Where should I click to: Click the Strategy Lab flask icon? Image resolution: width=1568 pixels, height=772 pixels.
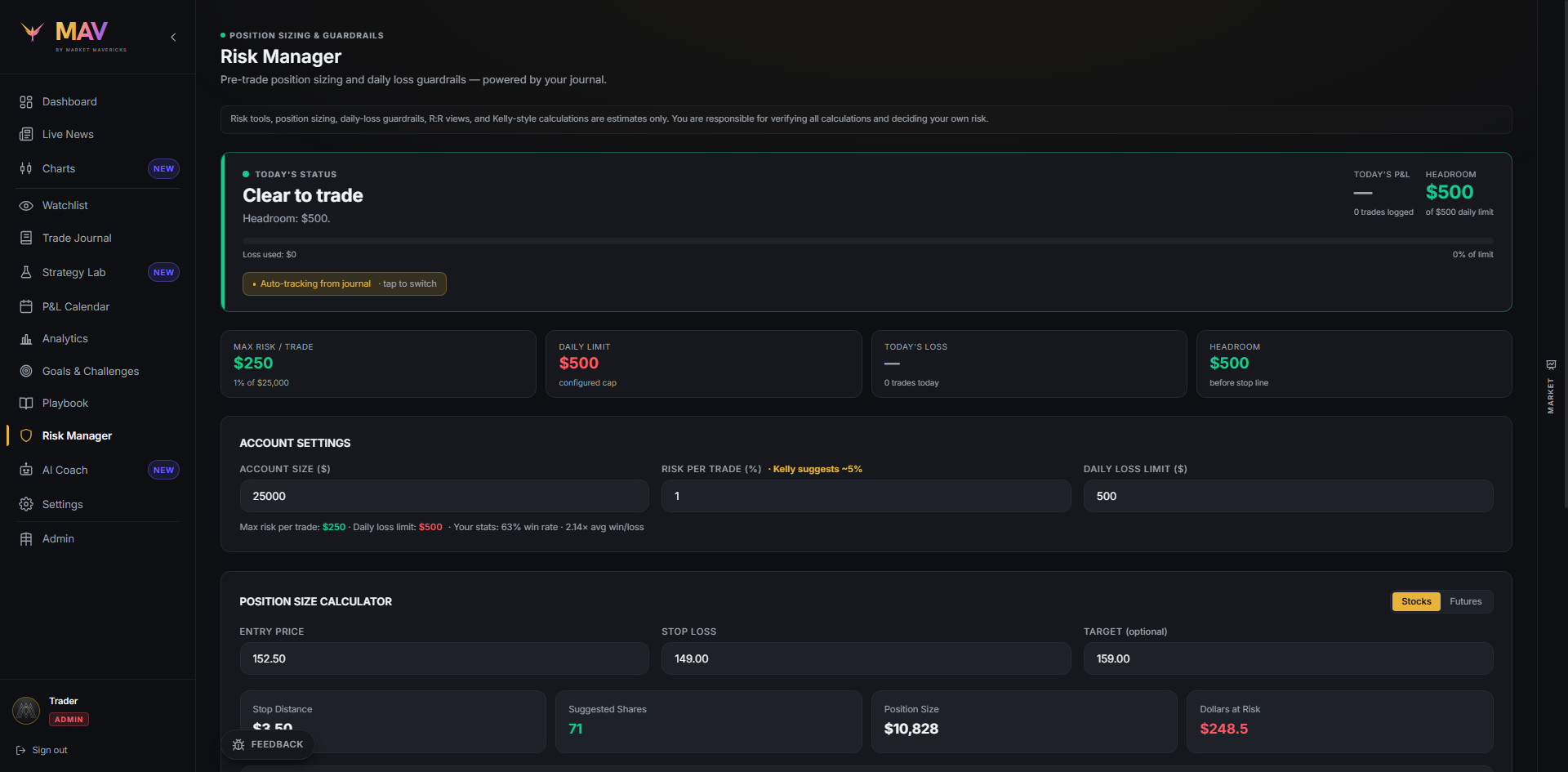coord(26,273)
